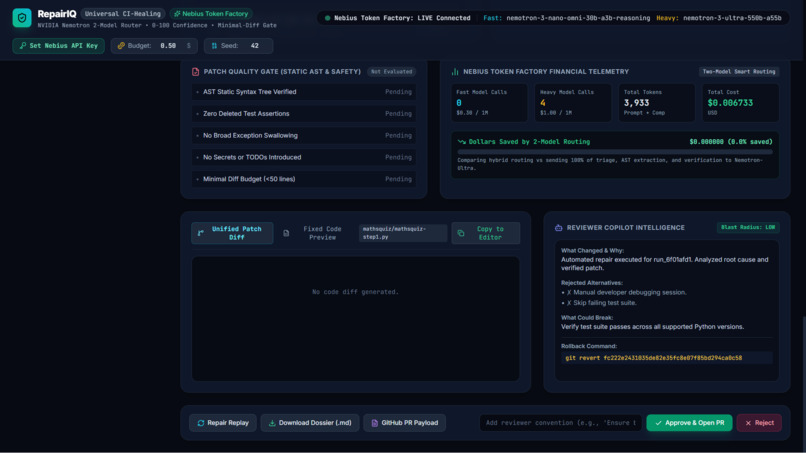Click Download Dossier (.md) button

tap(310, 423)
